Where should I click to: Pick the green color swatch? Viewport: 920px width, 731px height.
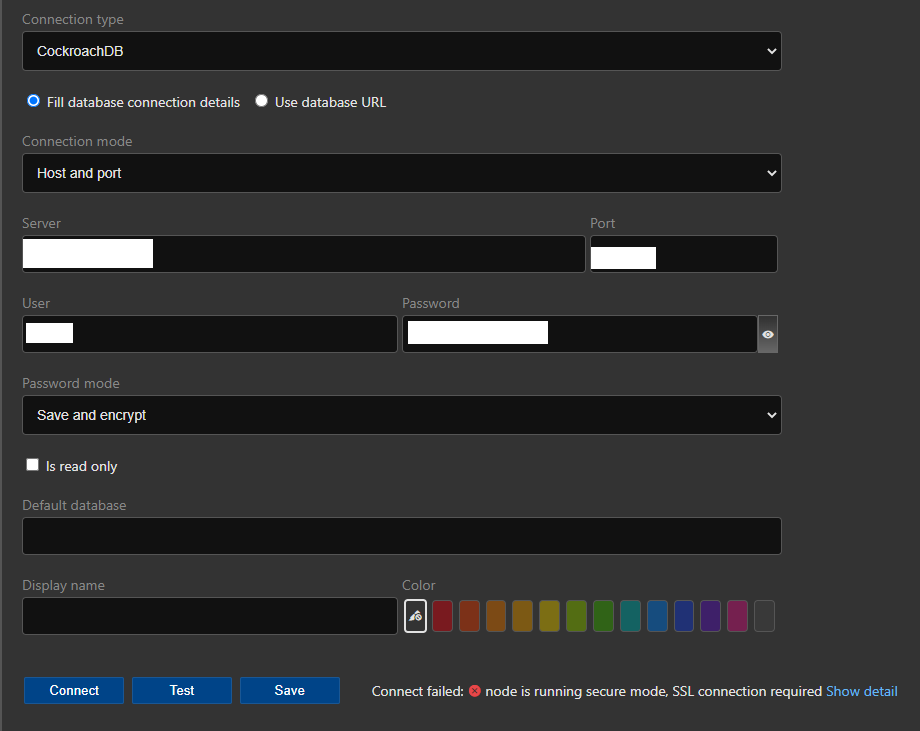[x=603, y=616]
